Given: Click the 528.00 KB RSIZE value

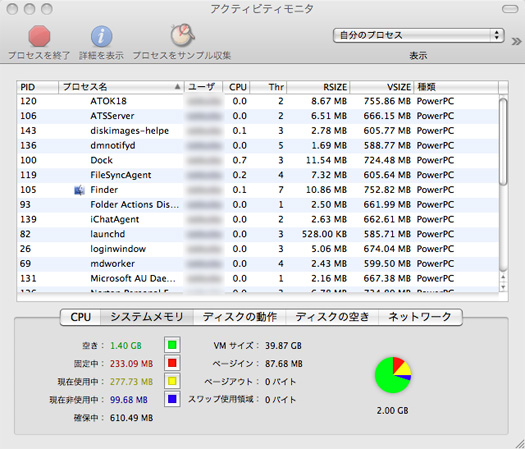Looking at the screenshot, I should 324,234.
